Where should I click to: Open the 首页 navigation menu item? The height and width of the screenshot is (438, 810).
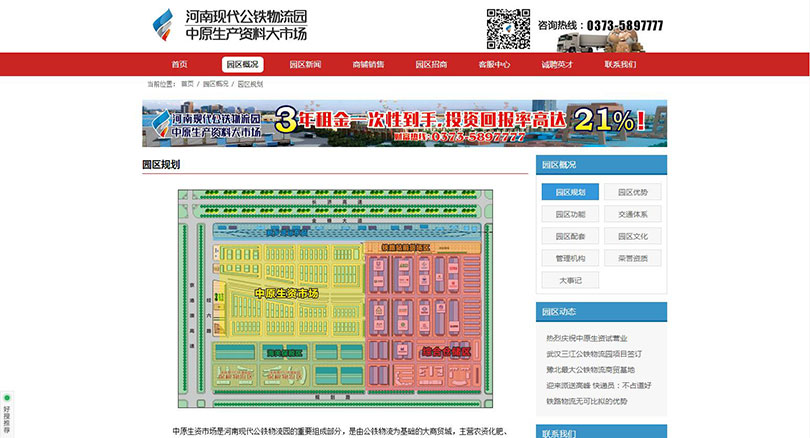pyautogui.click(x=179, y=64)
